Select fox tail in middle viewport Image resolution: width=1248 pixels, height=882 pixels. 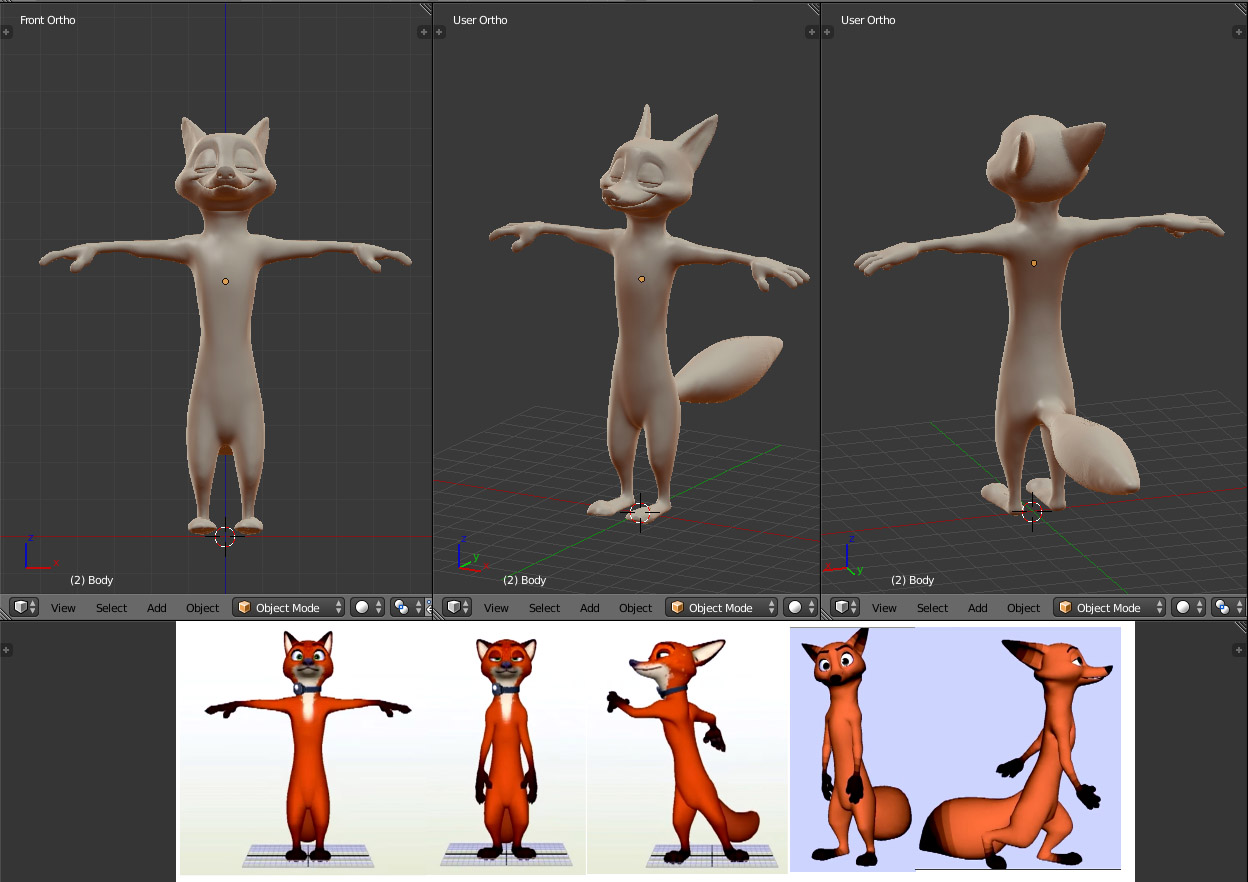point(730,369)
